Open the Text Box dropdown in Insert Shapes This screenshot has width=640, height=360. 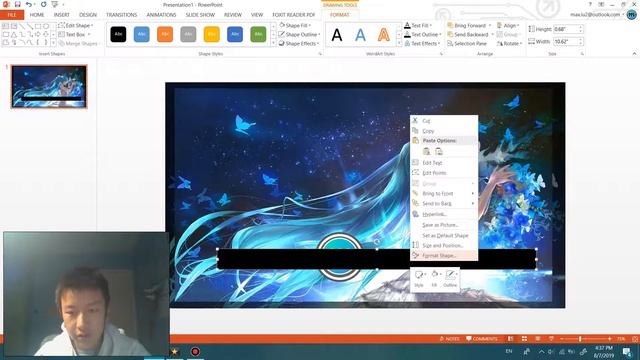[x=75, y=35]
